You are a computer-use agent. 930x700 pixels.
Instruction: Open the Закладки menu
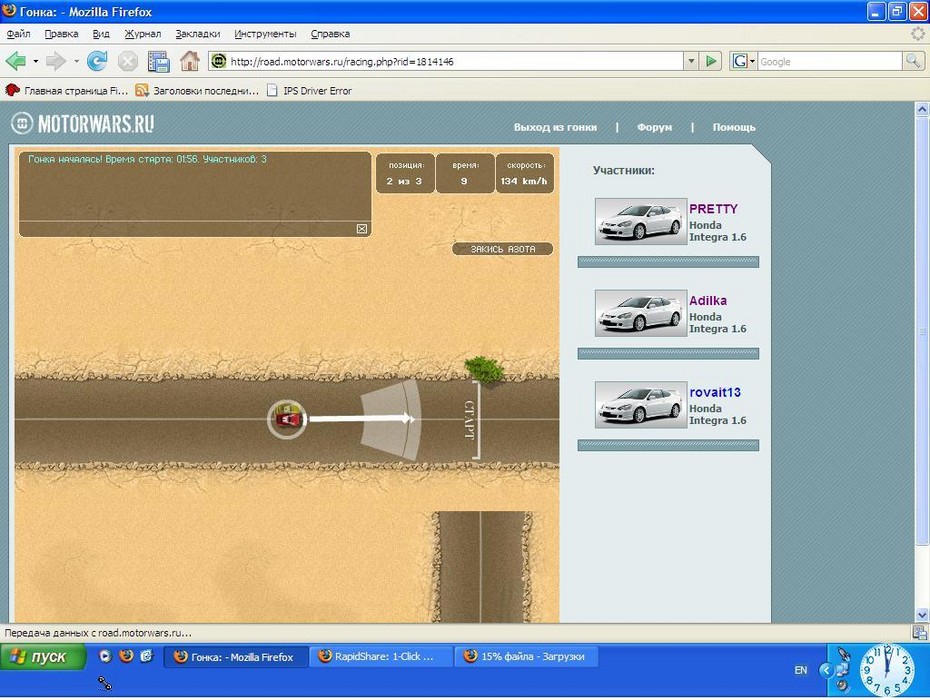pos(198,34)
